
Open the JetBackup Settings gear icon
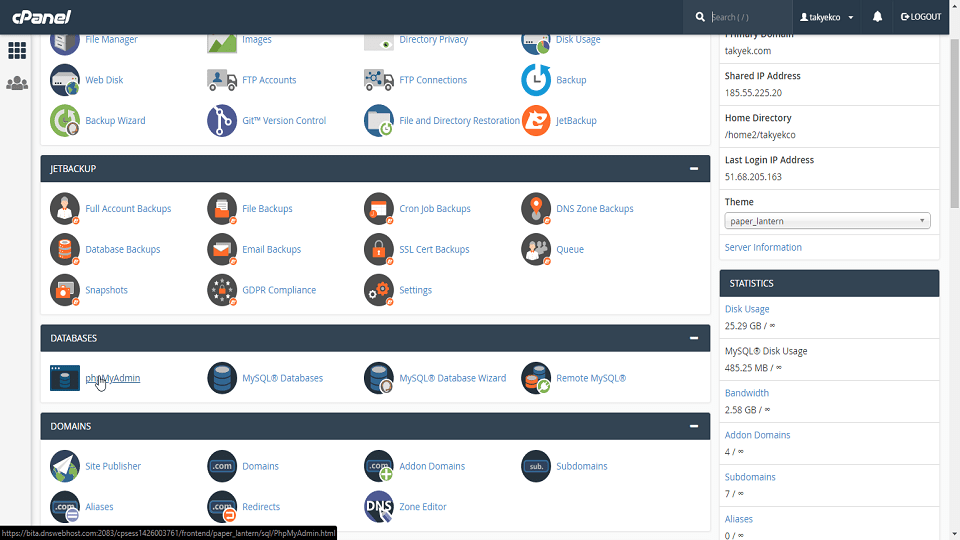click(x=378, y=290)
